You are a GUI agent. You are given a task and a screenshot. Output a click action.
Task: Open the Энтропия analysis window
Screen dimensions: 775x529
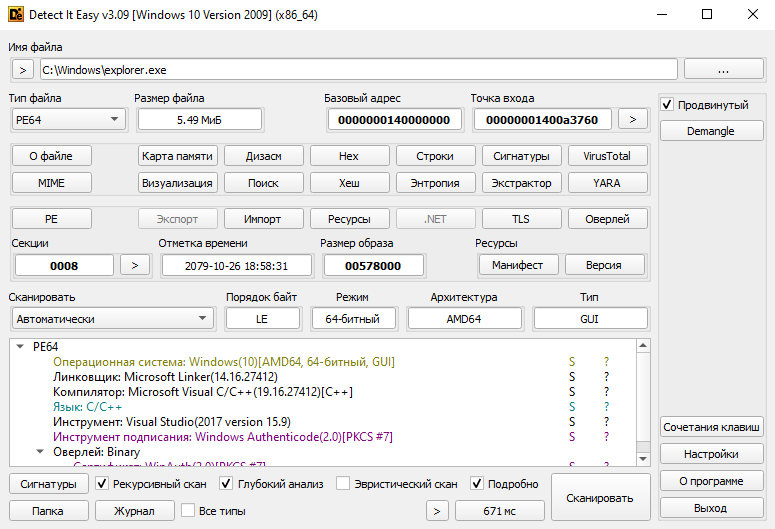tap(435, 183)
